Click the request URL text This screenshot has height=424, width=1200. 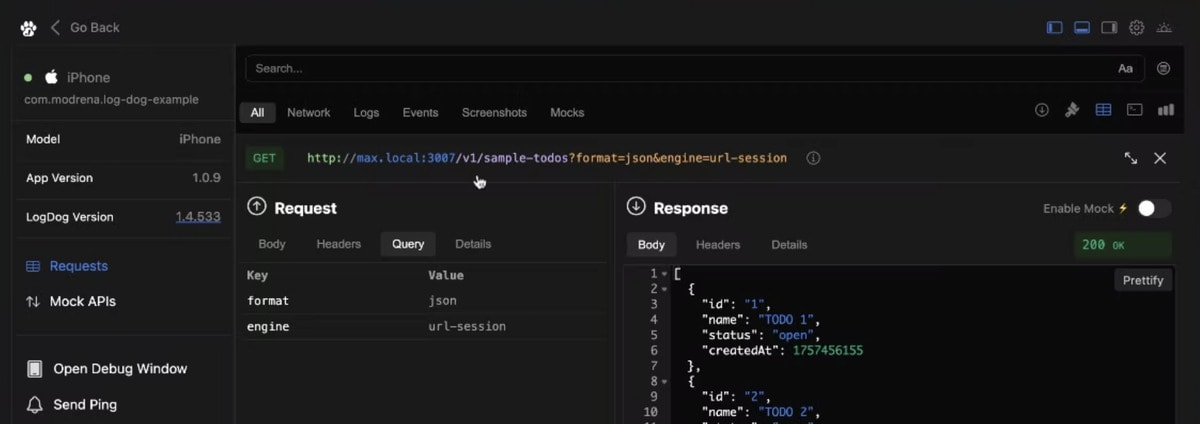(x=546, y=158)
